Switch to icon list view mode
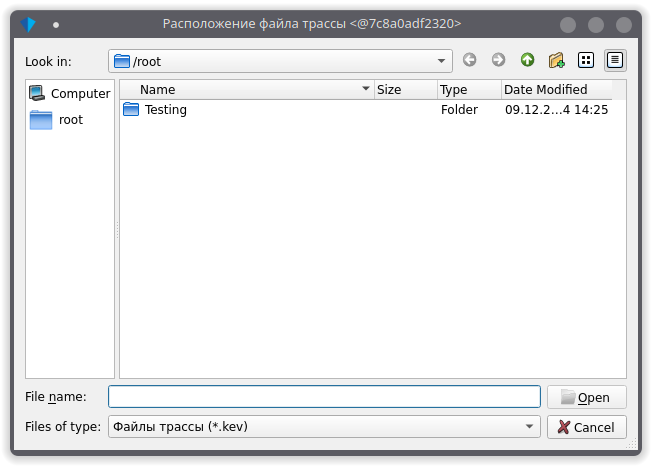 (x=586, y=61)
